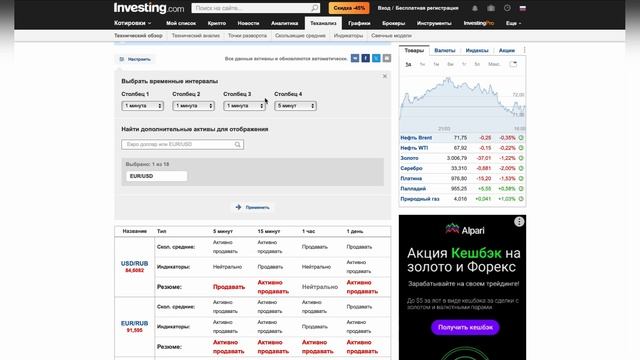Open the notifications bell icon
The width and height of the screenshot is (640, 360).
click(475, 8)
